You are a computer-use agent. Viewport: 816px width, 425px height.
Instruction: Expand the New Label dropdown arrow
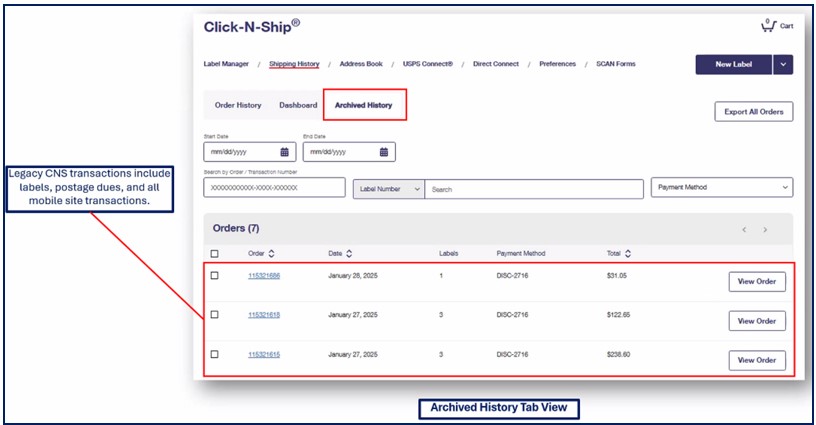click(783, 65)
